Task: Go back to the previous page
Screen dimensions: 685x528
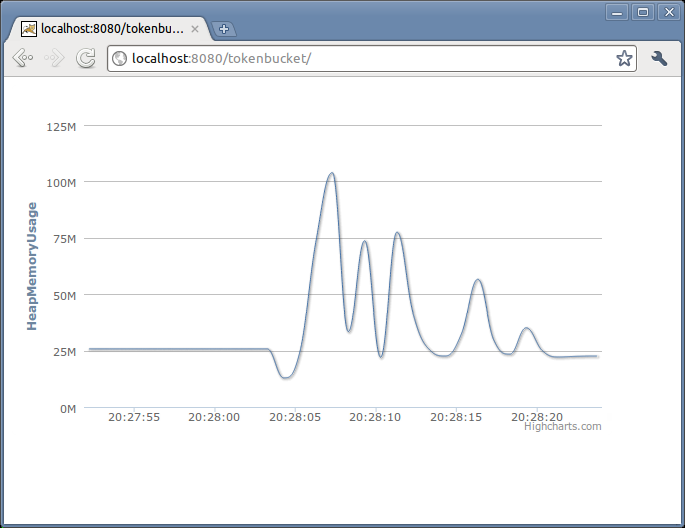Action: point(23,58)
